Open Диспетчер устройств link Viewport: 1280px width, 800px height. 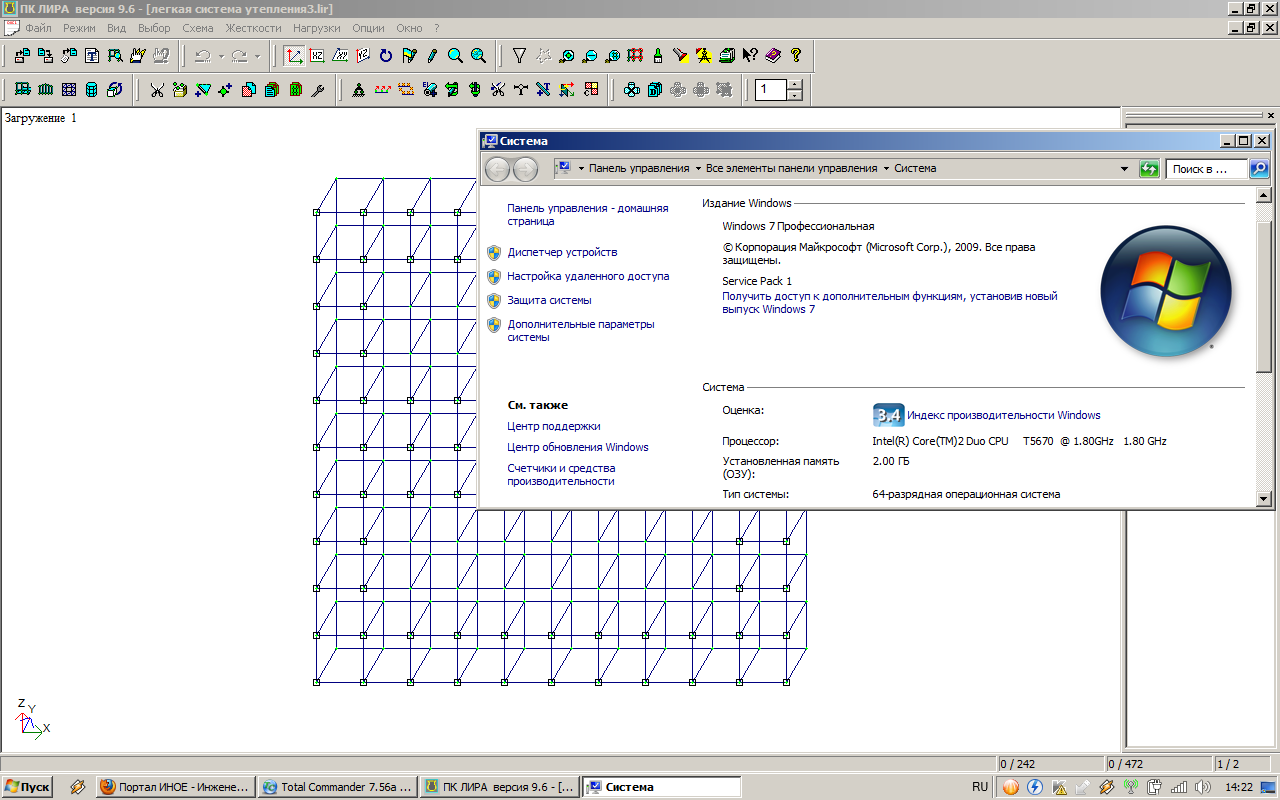click(562, 252)
